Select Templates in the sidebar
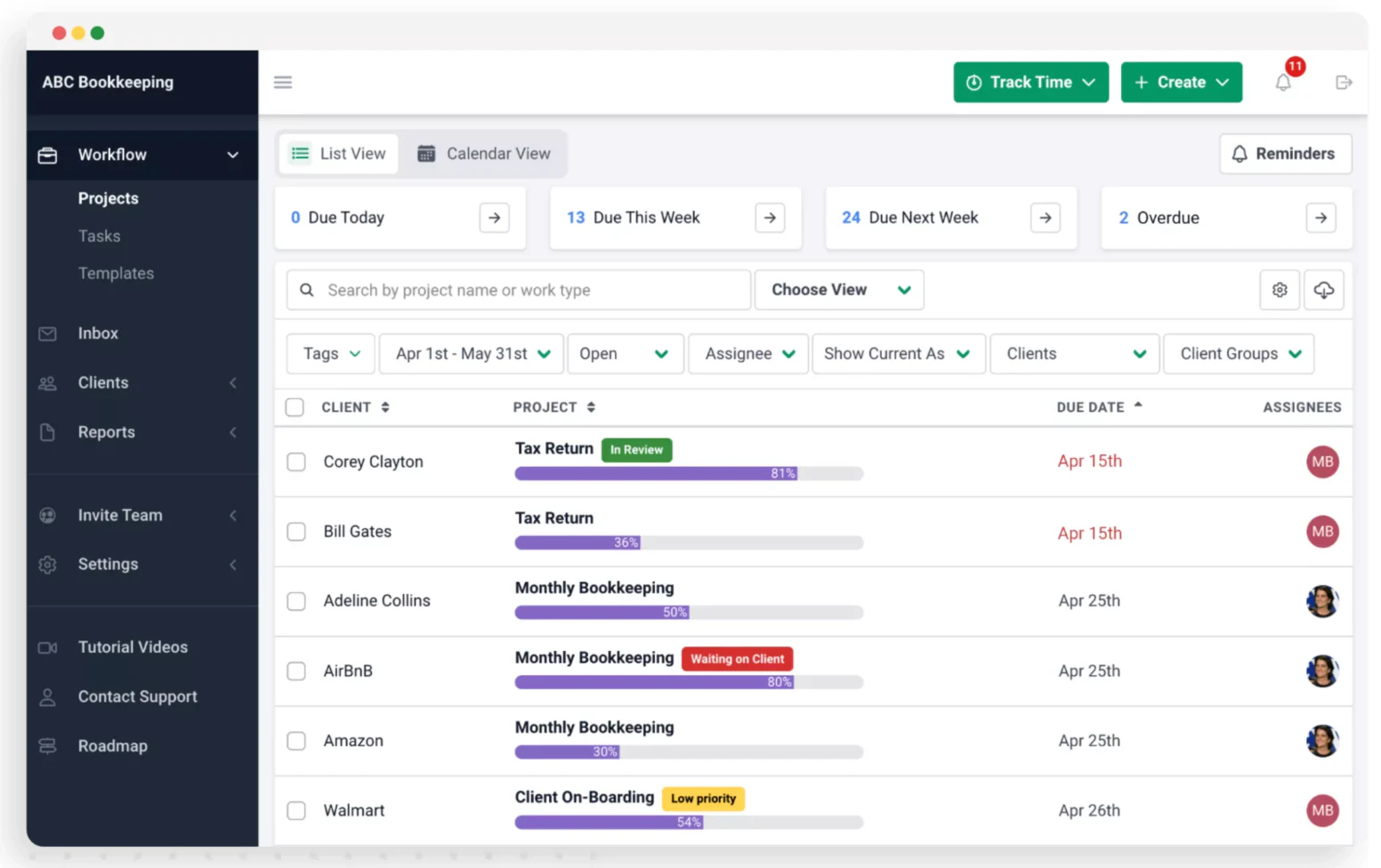This screenshot has height=868, width=1381. tap(116, 274)
